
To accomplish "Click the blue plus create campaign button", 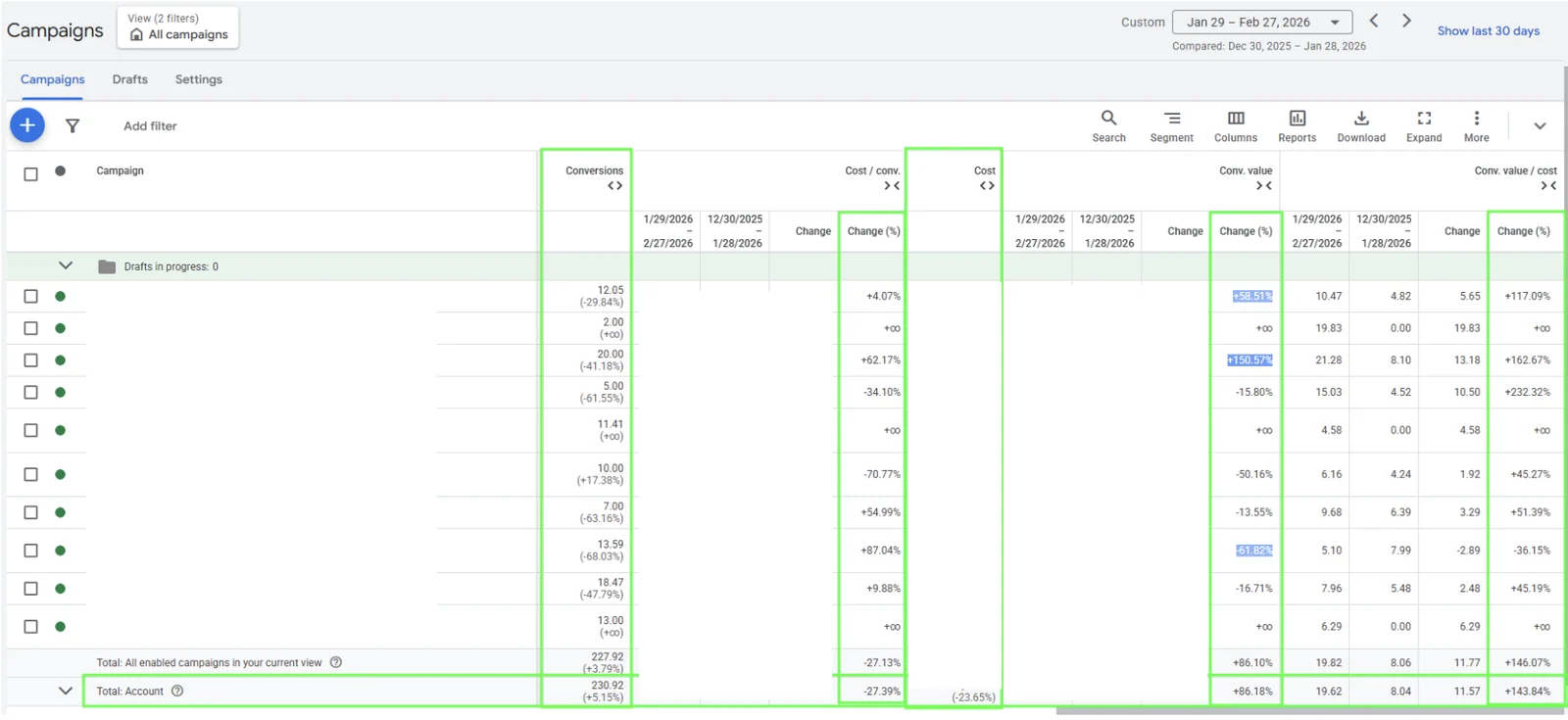I will pos(27,125).
